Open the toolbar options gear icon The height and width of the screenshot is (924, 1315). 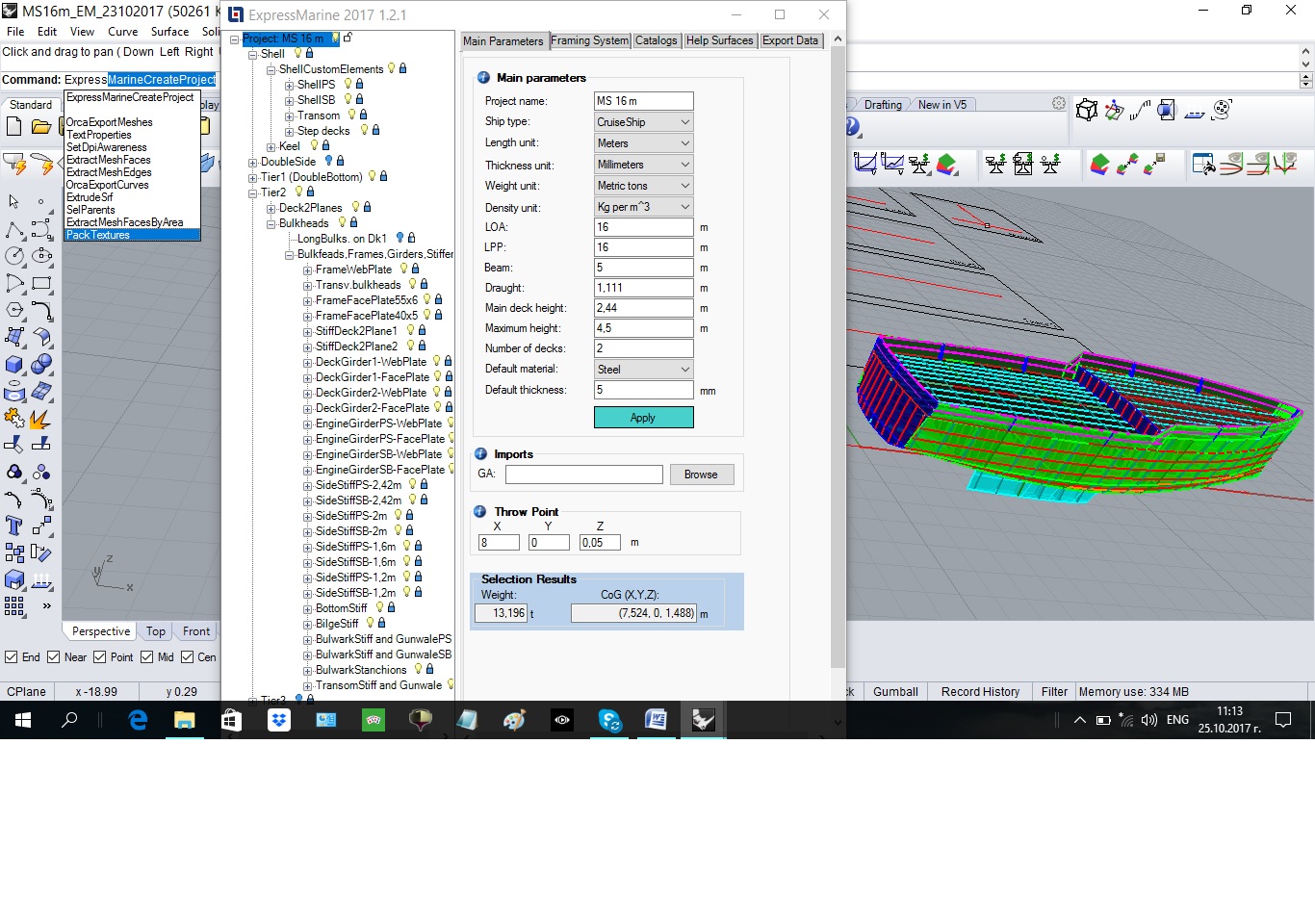pyautogui.click(x=1059, y=104)
